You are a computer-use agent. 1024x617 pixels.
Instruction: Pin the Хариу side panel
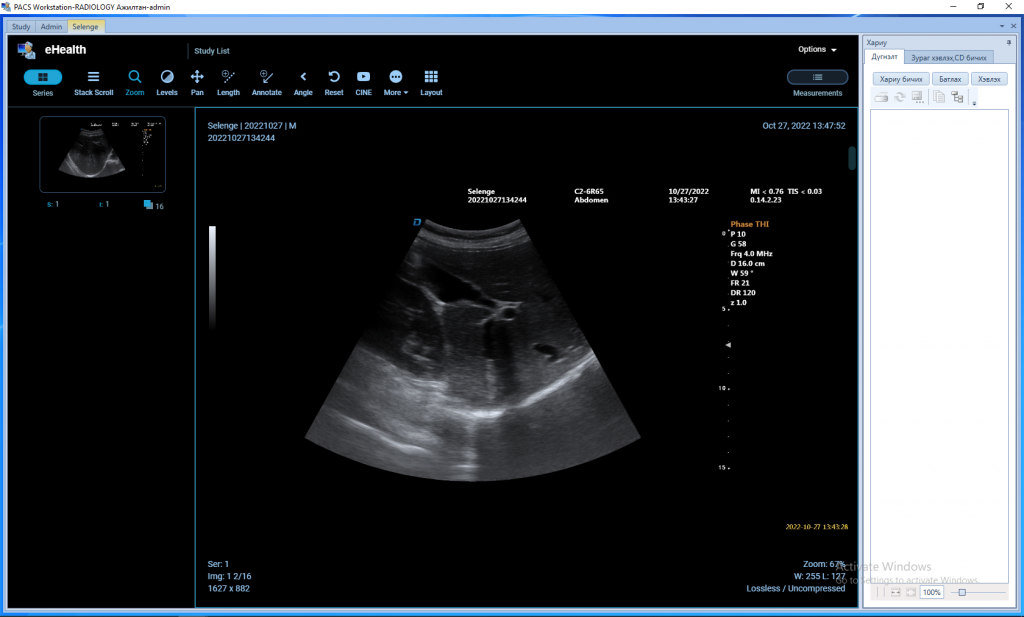[x=1008, y=42]
